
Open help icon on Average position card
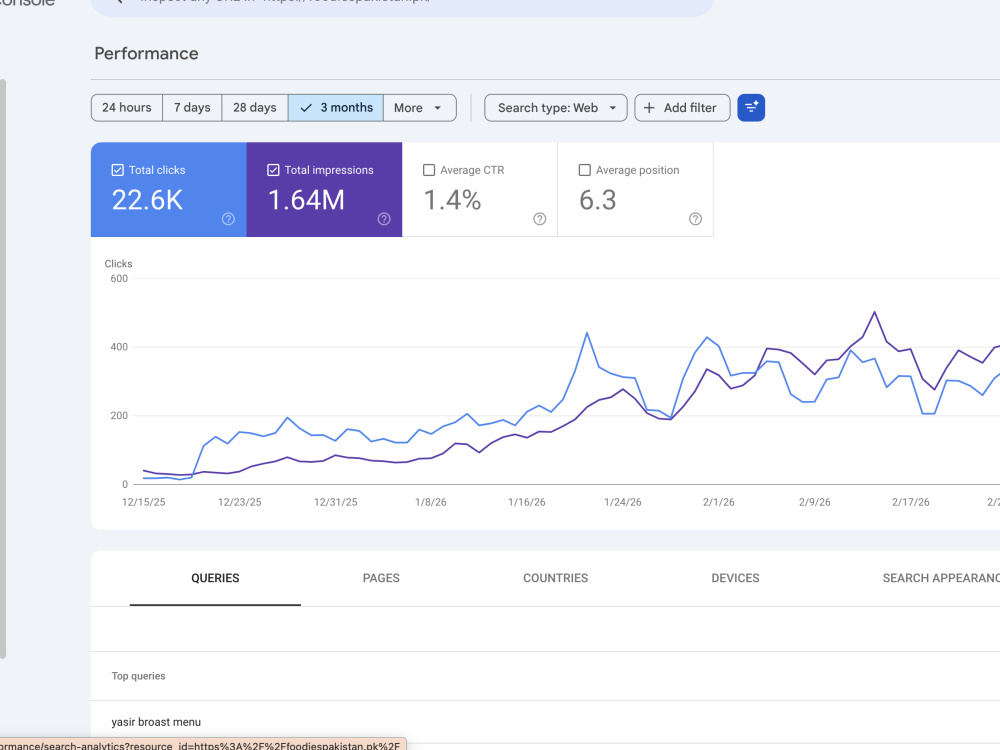click(x=695, y=219)
